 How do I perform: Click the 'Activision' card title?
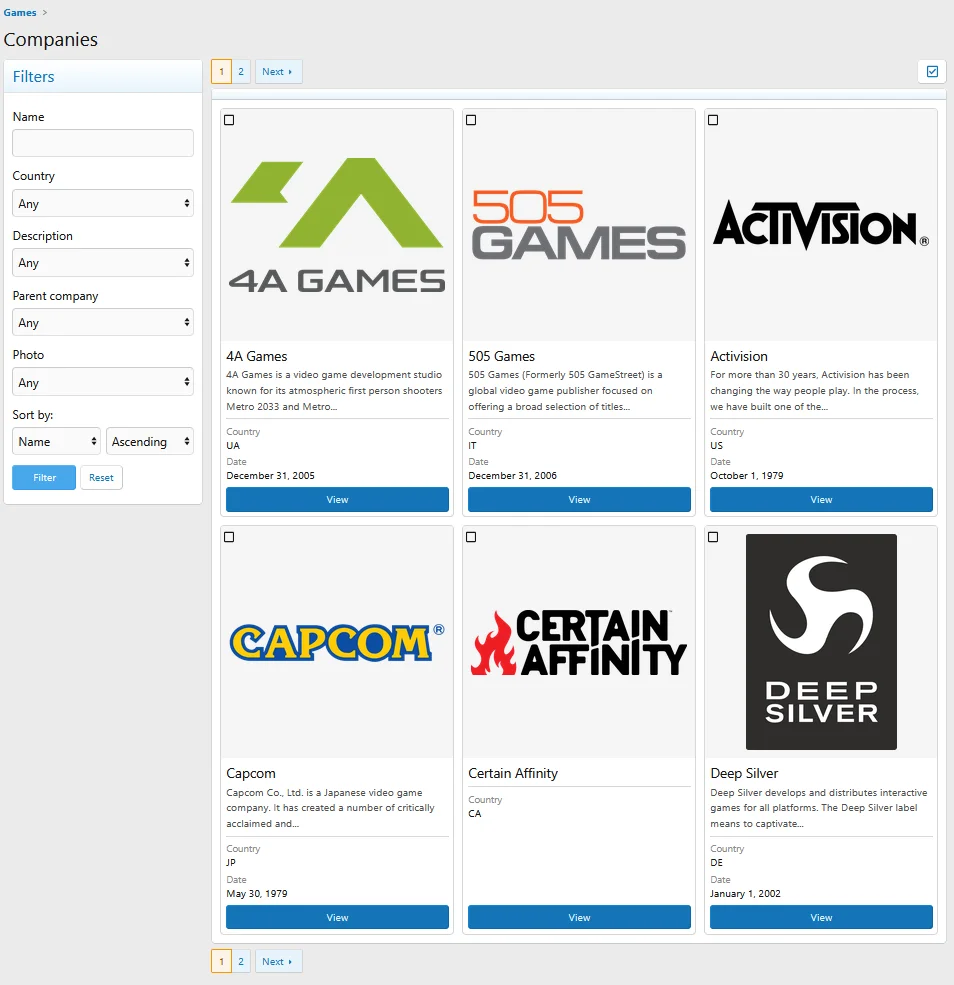[739, 356]
